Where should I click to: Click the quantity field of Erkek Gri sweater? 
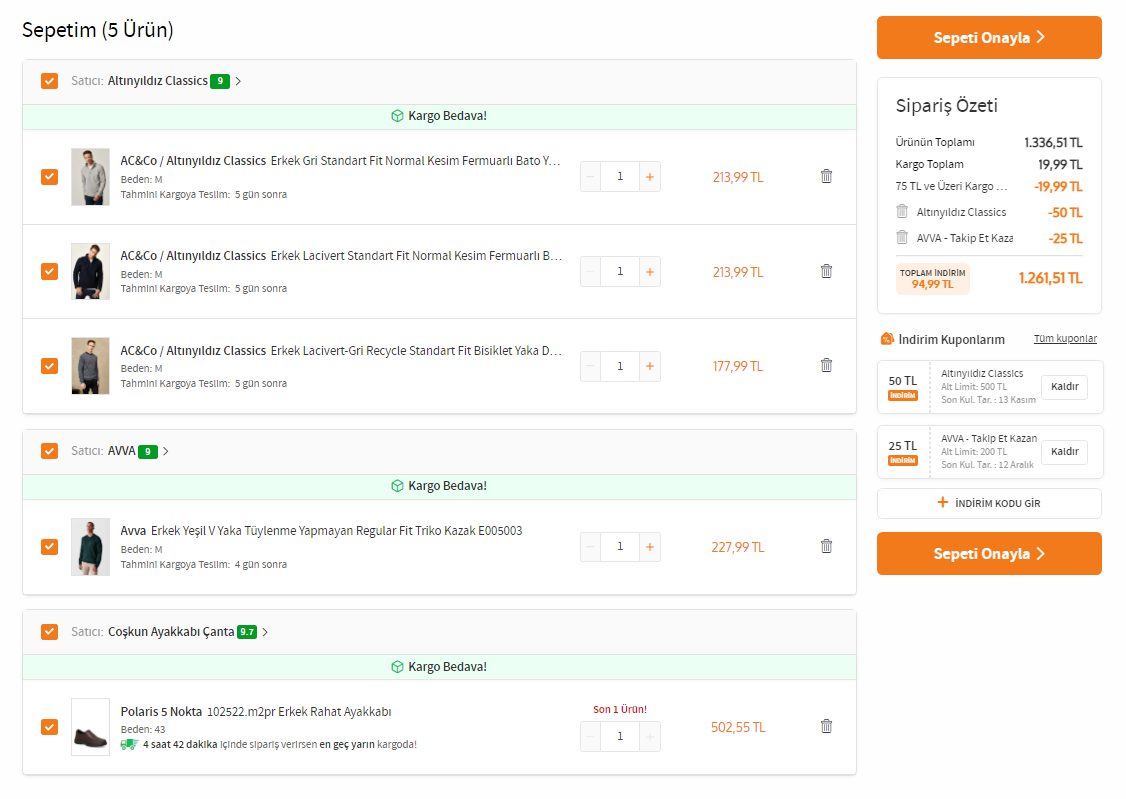click(620, 177)
